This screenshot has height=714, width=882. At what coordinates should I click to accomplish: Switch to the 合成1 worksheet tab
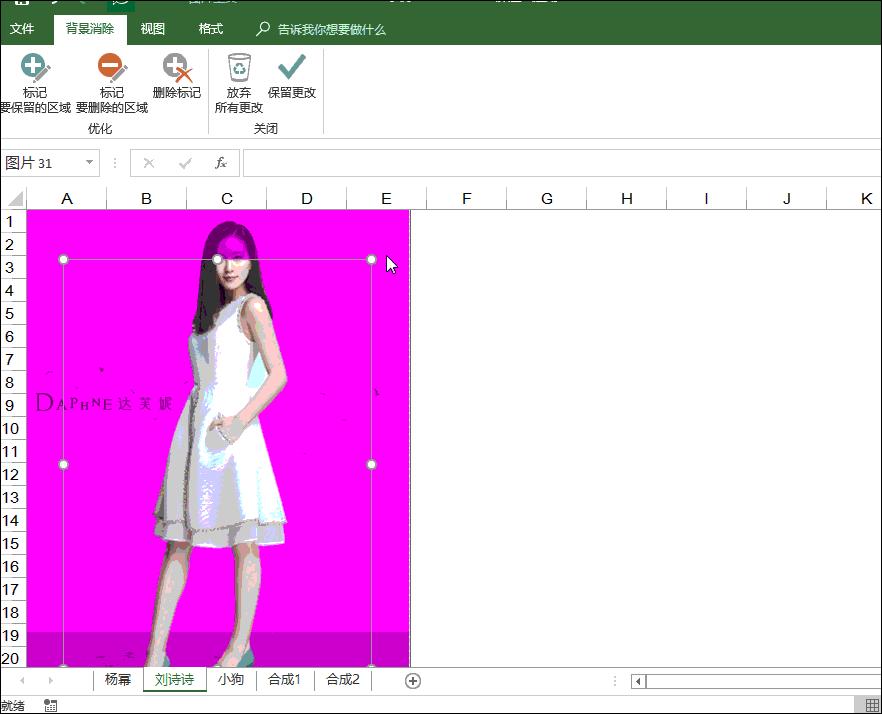pyautogui.click(x=283, y=679)
